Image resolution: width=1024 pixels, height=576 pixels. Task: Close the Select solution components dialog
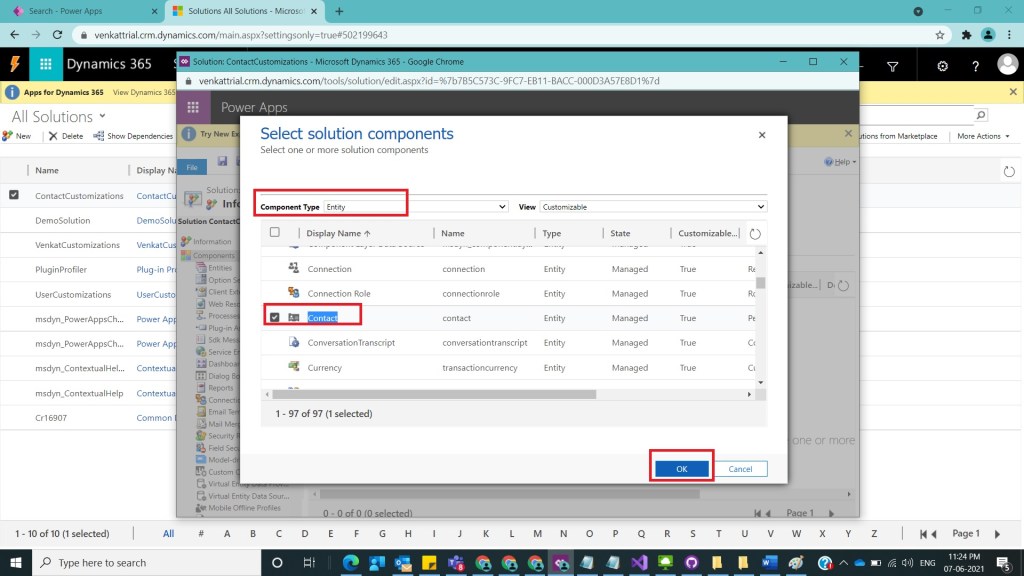pyautogui.click(x=762, y=135)
